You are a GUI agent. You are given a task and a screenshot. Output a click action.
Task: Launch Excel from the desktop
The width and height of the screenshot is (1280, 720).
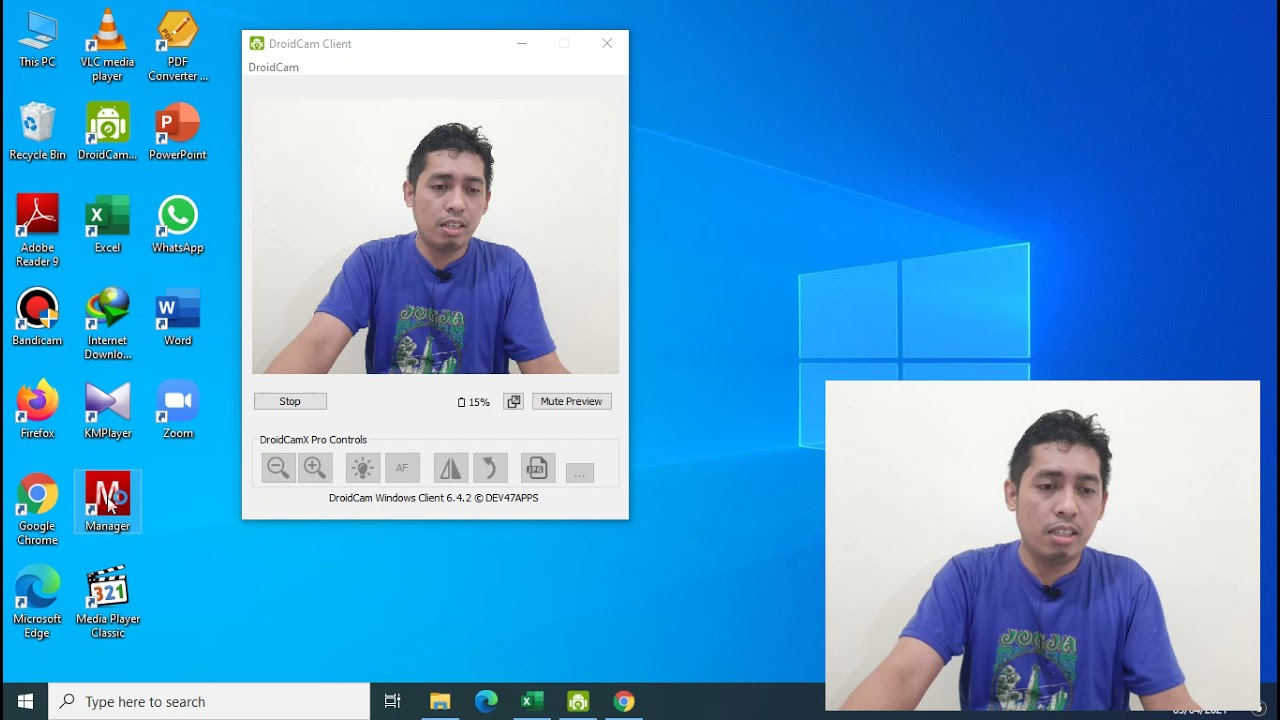107,224
